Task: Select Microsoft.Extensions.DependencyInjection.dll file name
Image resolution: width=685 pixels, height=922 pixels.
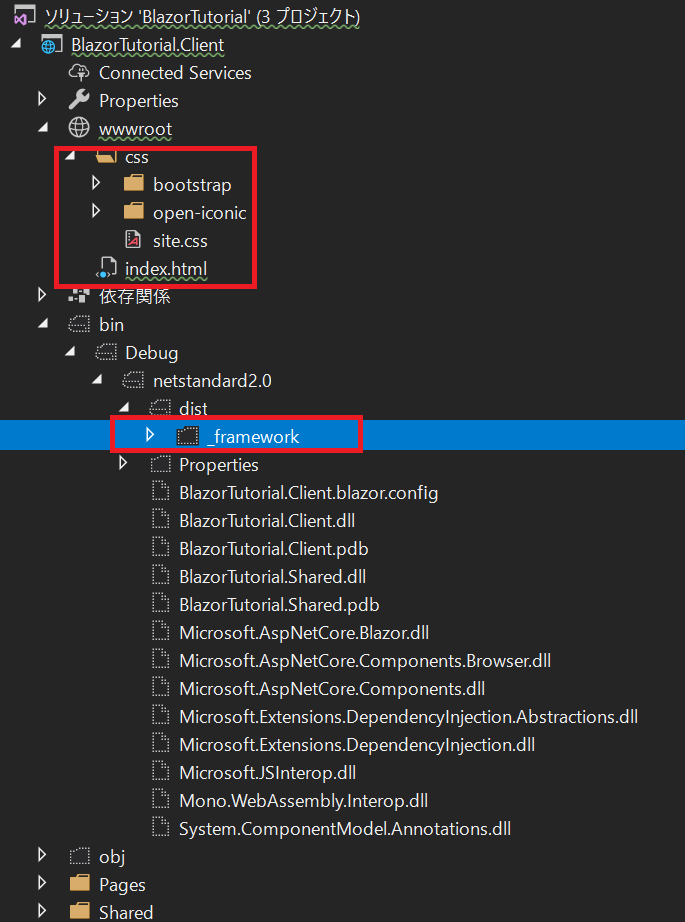Action: [x=357, y=745]
